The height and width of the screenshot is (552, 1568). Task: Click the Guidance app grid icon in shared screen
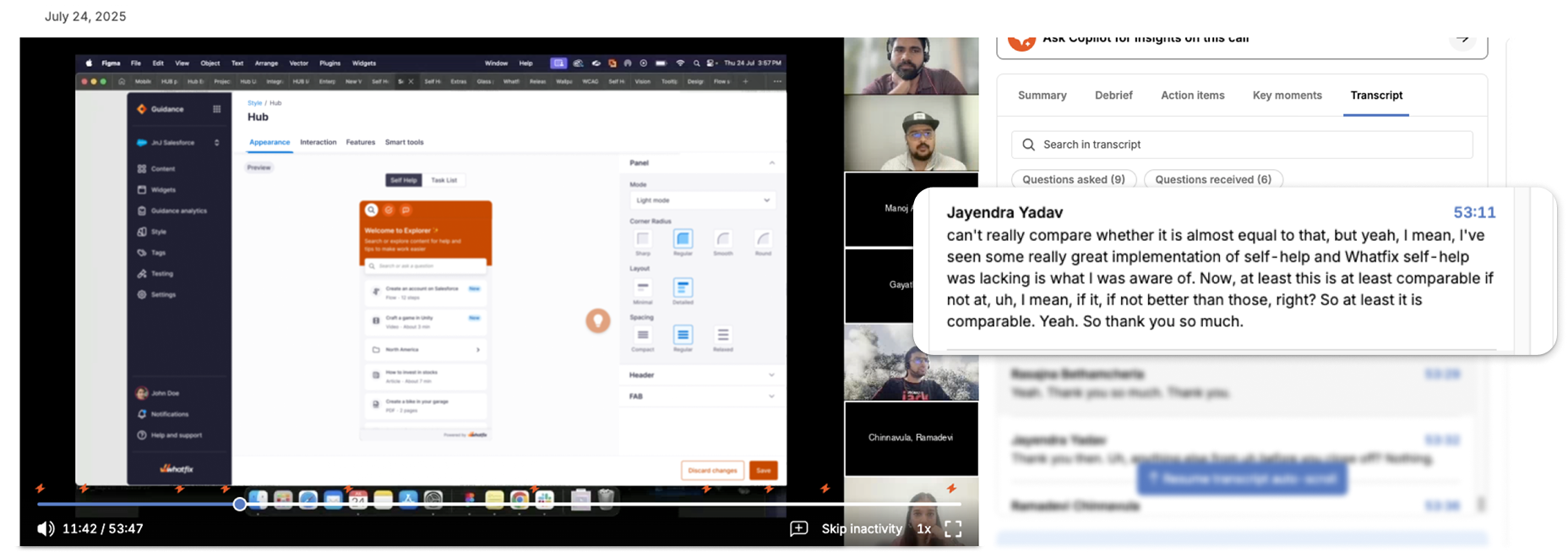click(x=217, y=109)
